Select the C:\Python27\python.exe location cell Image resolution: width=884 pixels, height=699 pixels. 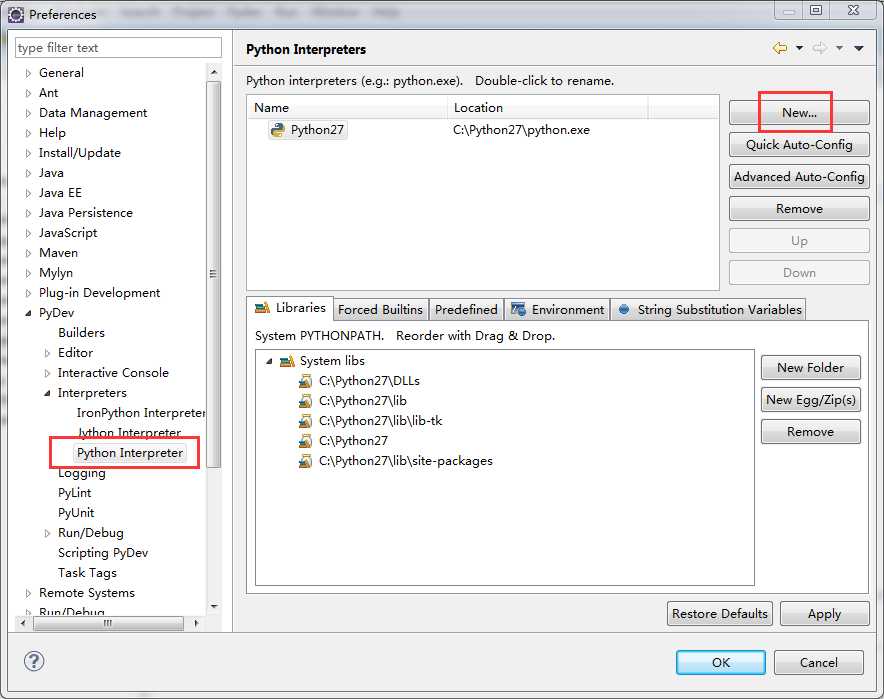[x=521, y=130]
